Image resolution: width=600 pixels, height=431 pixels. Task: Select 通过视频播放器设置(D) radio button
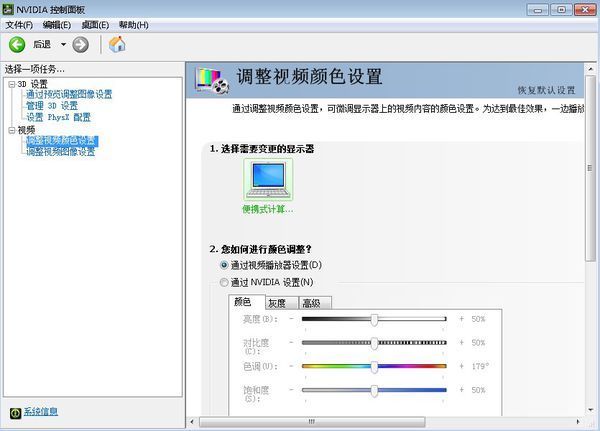click(224, 265)
